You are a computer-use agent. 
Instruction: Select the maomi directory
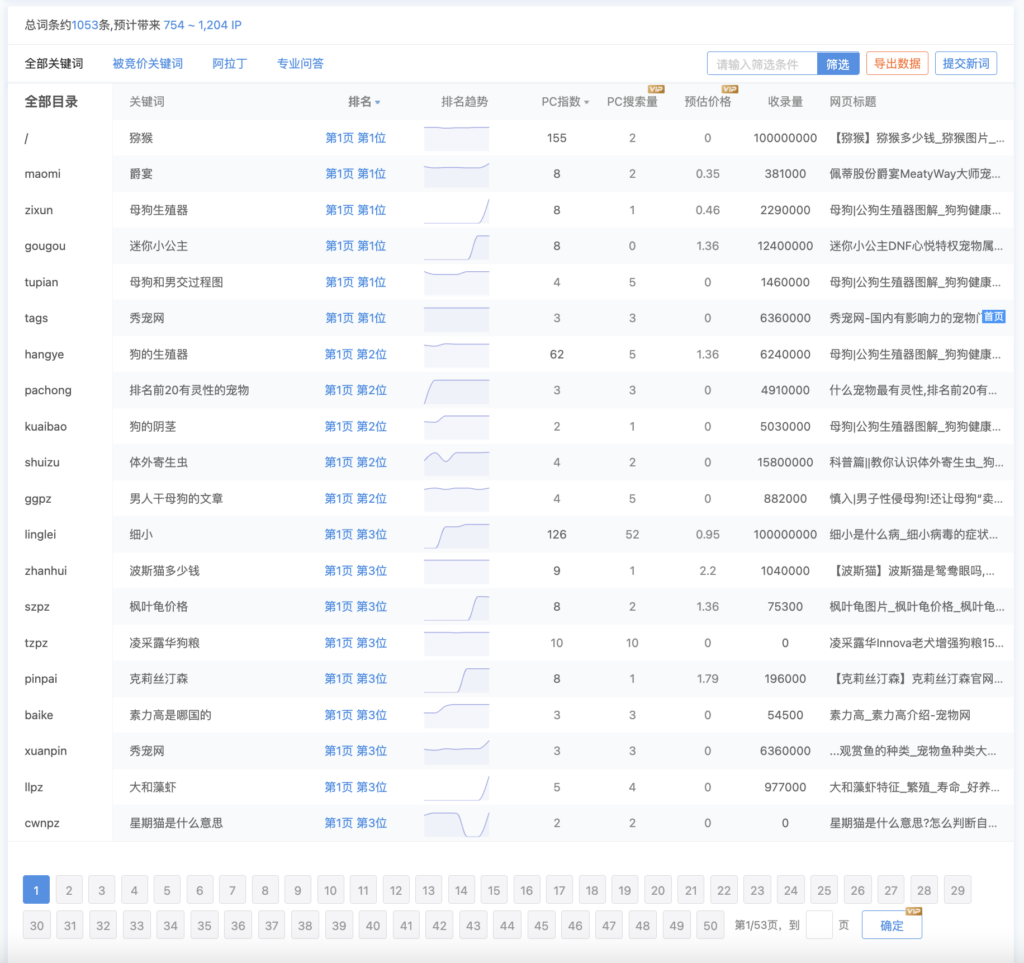coord(42,174)
